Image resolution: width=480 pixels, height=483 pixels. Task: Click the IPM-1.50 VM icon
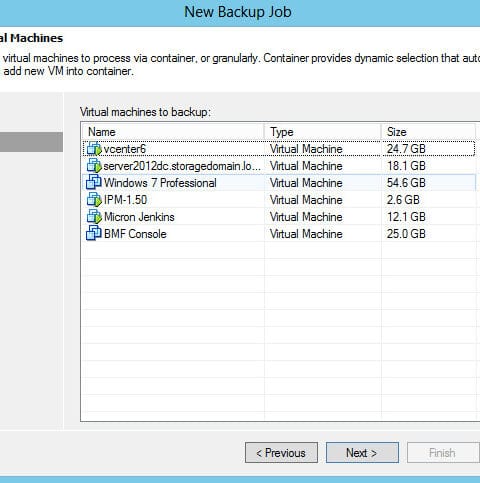click(94, 200)
